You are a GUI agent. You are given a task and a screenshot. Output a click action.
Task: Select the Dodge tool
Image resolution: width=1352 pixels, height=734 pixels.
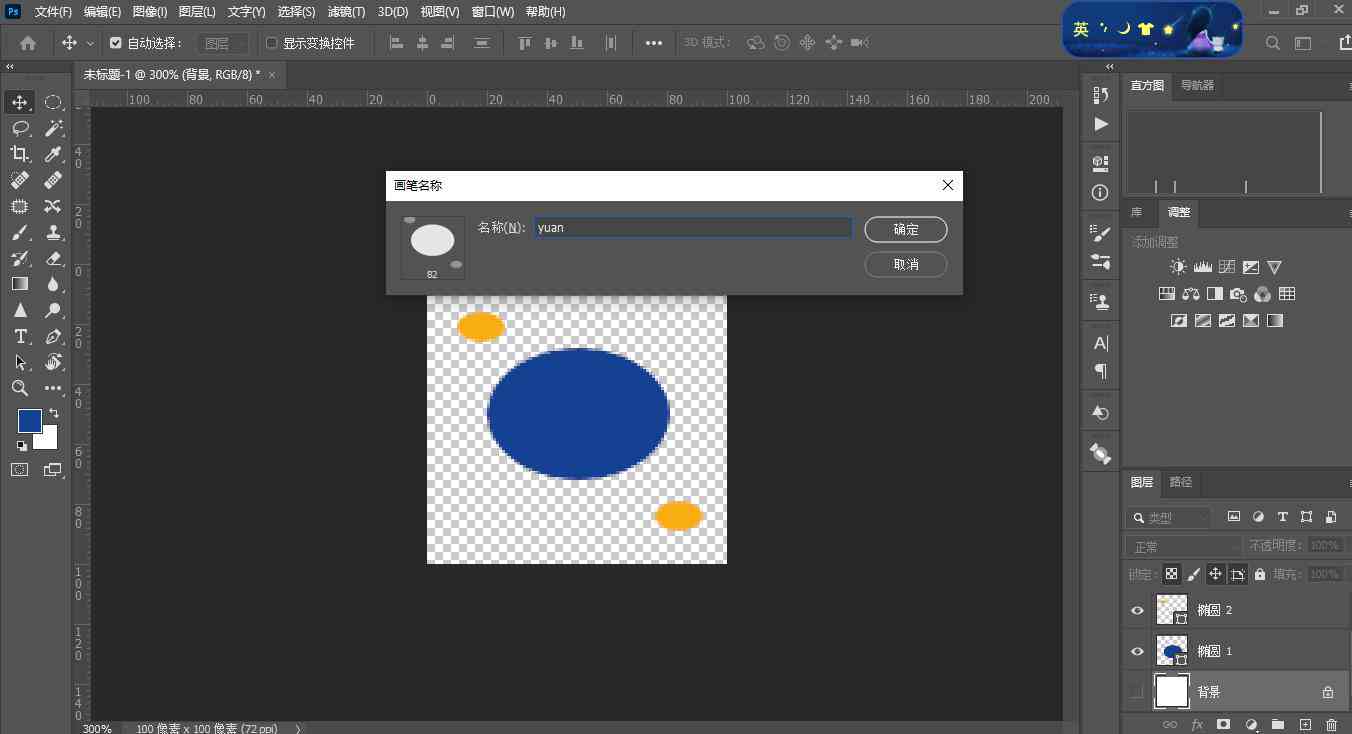tap(53, 310)
